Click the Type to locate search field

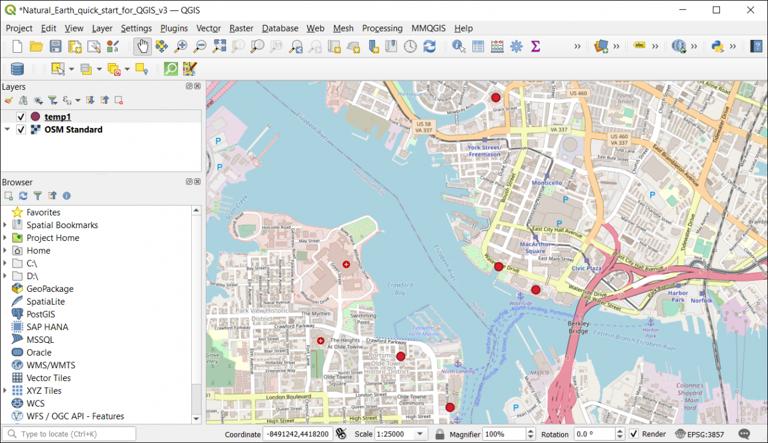[69, 434]
